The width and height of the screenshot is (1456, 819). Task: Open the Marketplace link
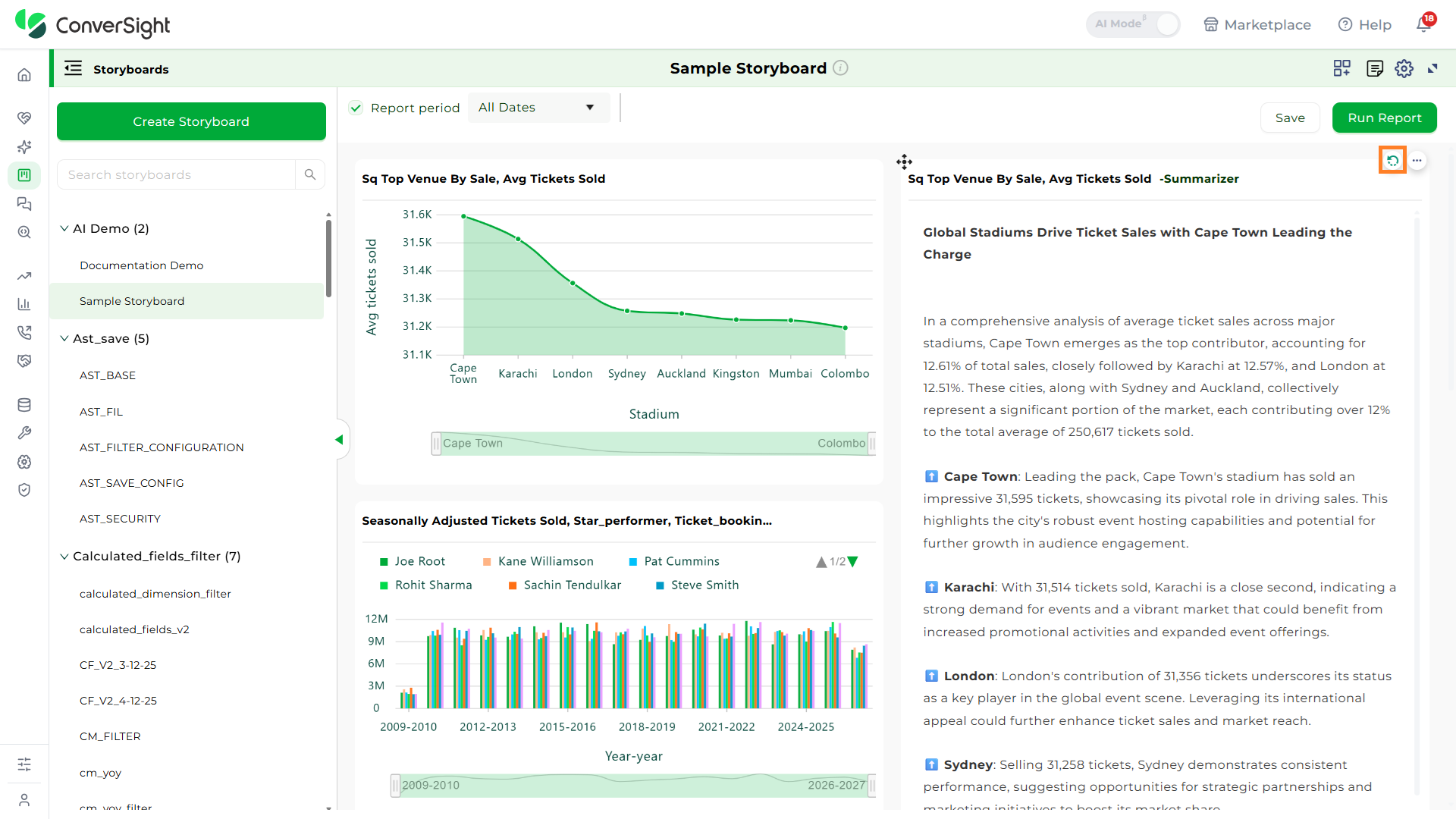(x=1257, y=24)
